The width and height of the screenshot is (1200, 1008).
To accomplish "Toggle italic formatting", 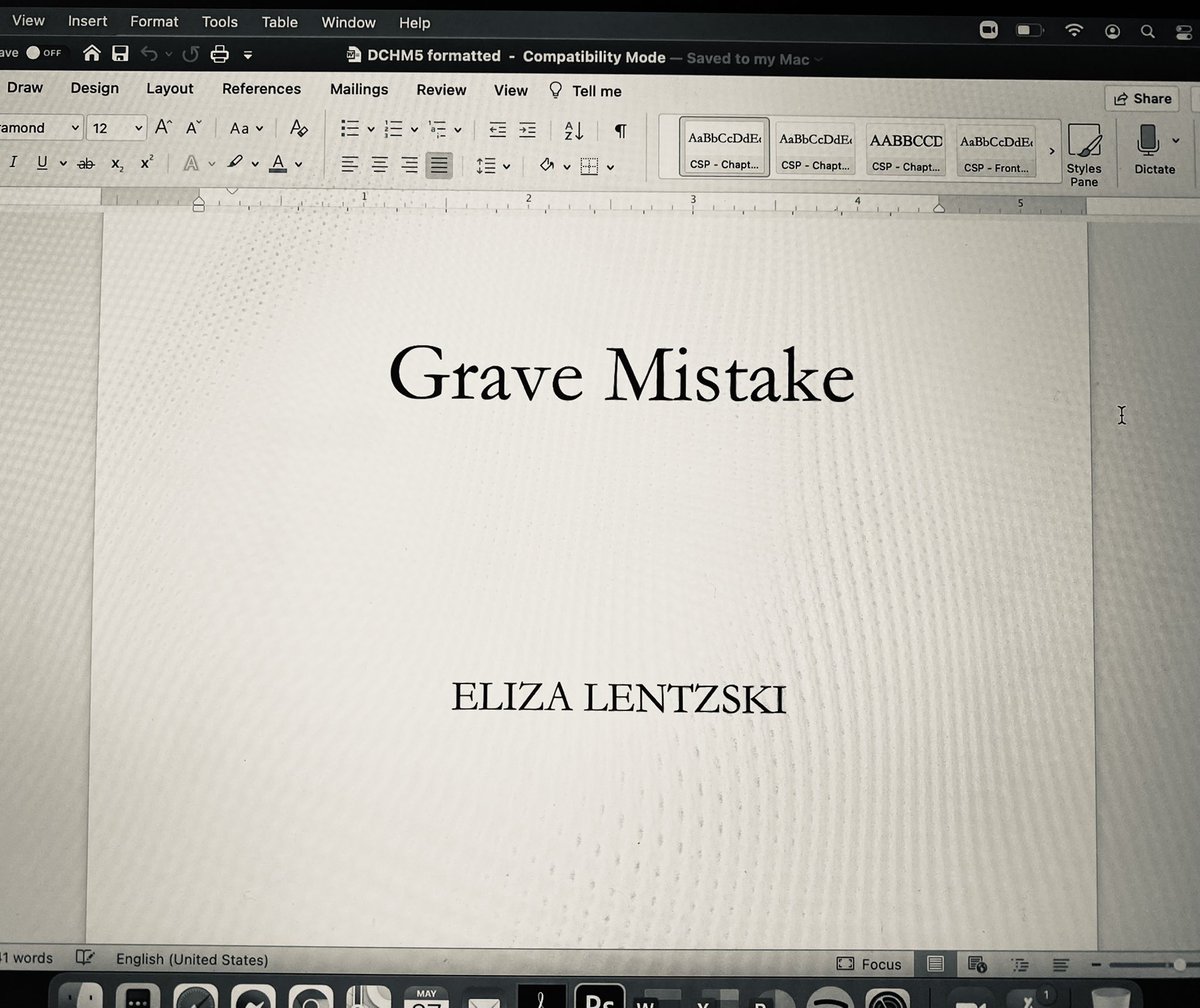I will pos(13,162).
